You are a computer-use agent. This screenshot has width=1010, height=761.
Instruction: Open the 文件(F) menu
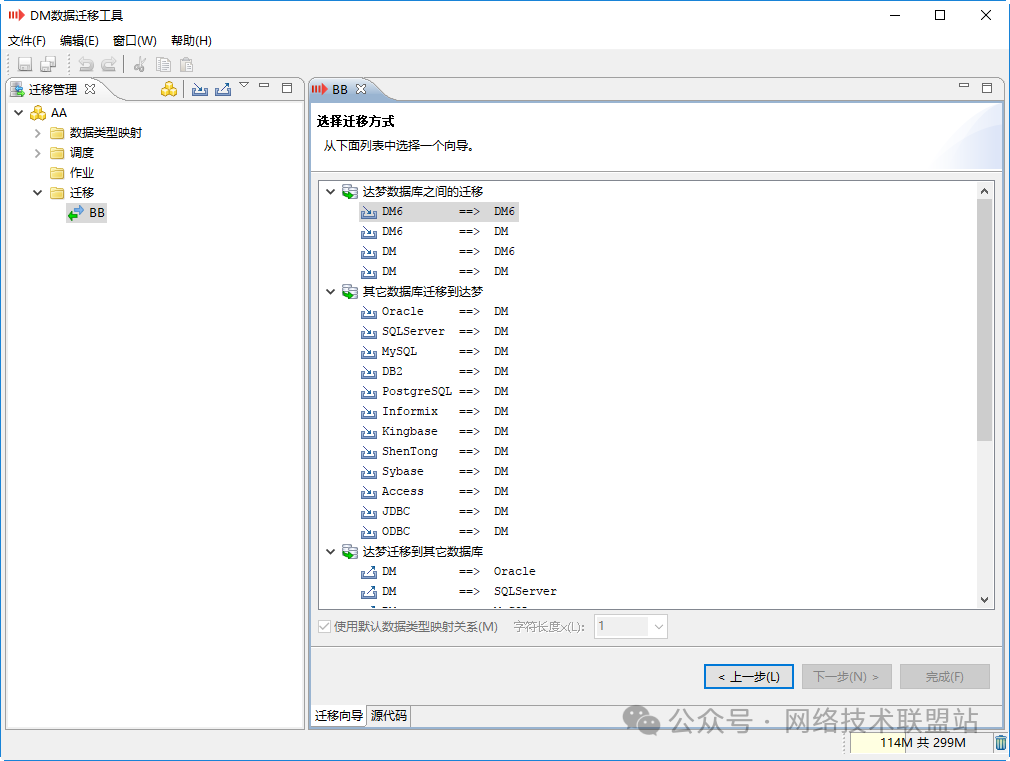(27, 41)
